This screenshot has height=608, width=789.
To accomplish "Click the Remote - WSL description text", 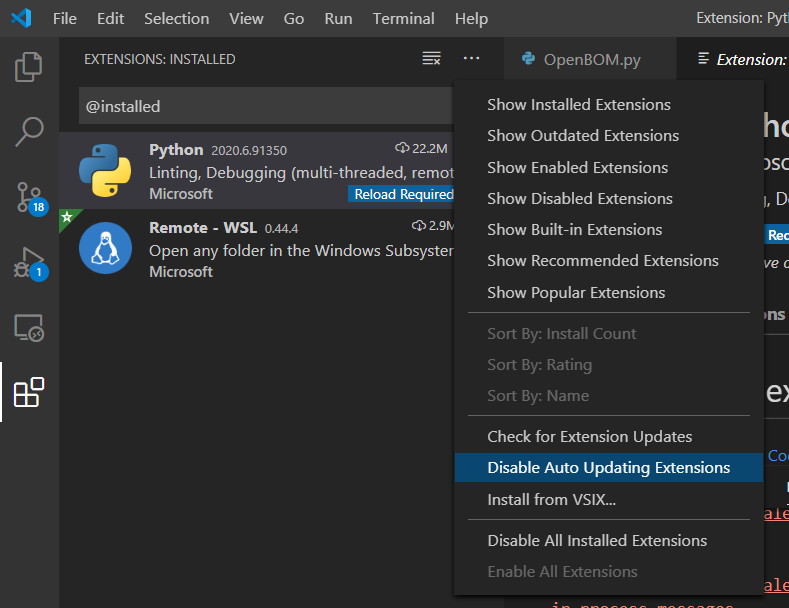I will (301, 251).
